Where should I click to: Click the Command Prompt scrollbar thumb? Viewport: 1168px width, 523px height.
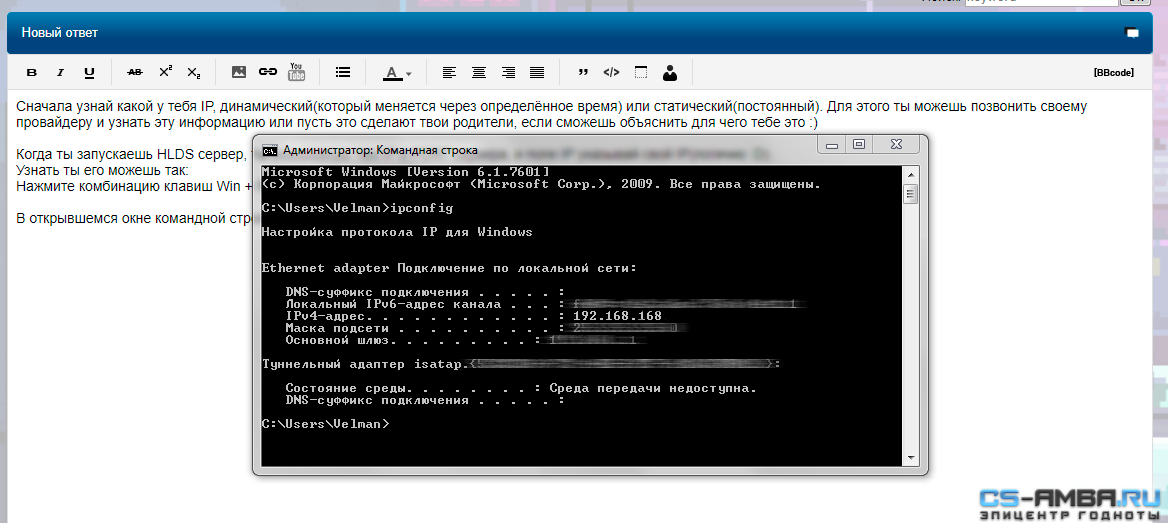point(910,194)
